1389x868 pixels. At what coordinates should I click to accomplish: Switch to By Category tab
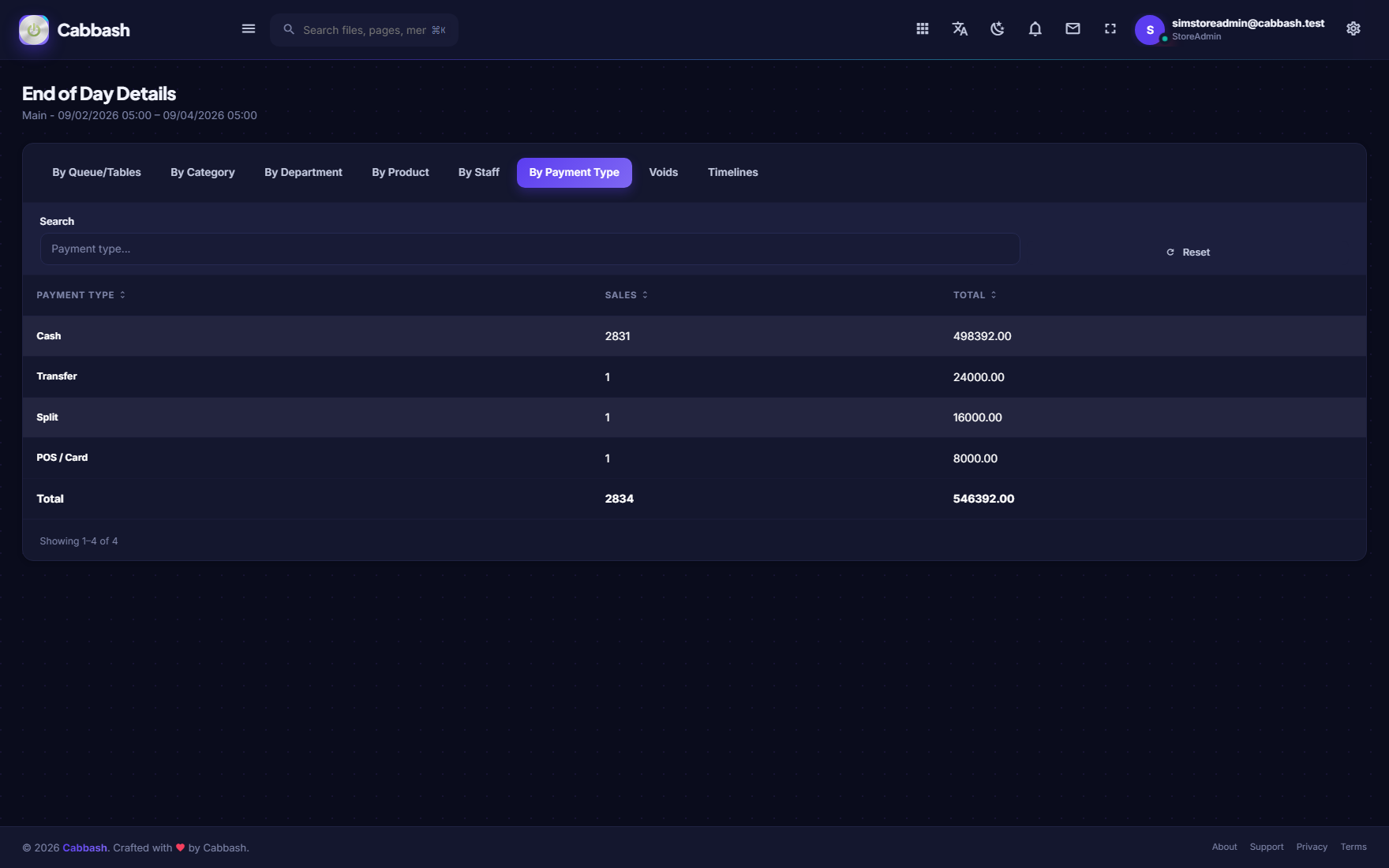point(203,173)
